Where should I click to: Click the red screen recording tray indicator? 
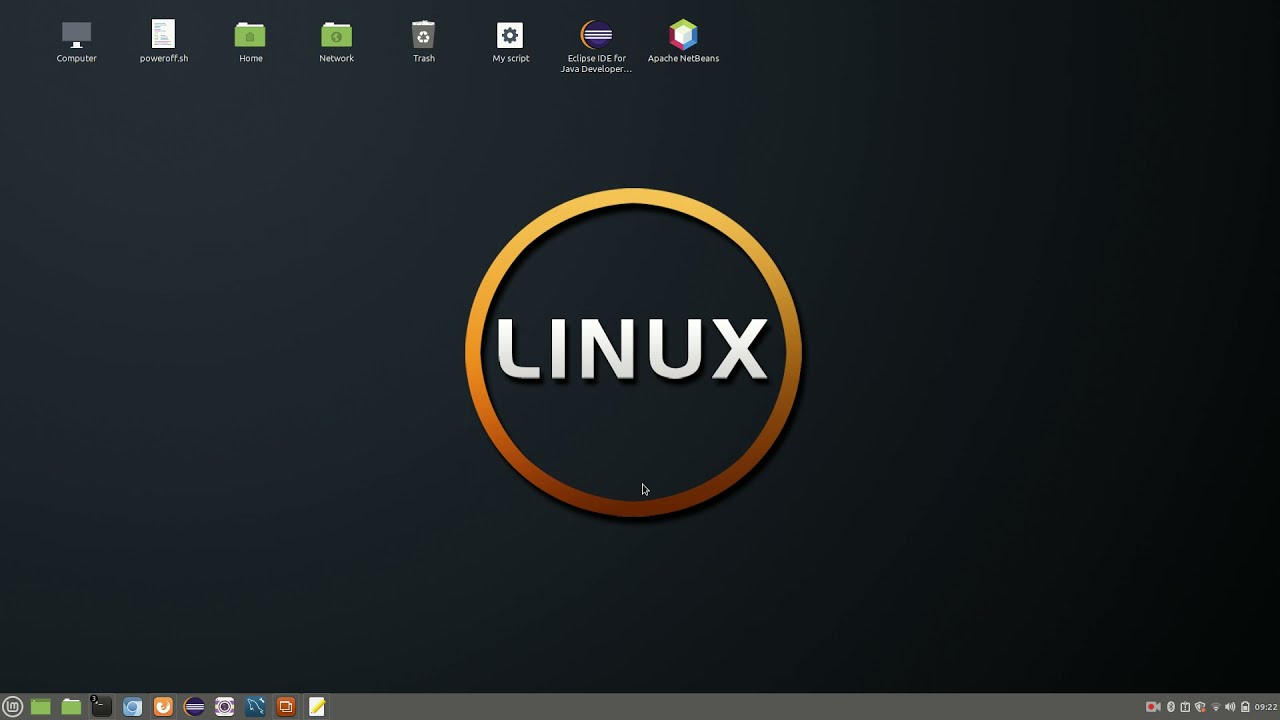[x=1153, y=707]
